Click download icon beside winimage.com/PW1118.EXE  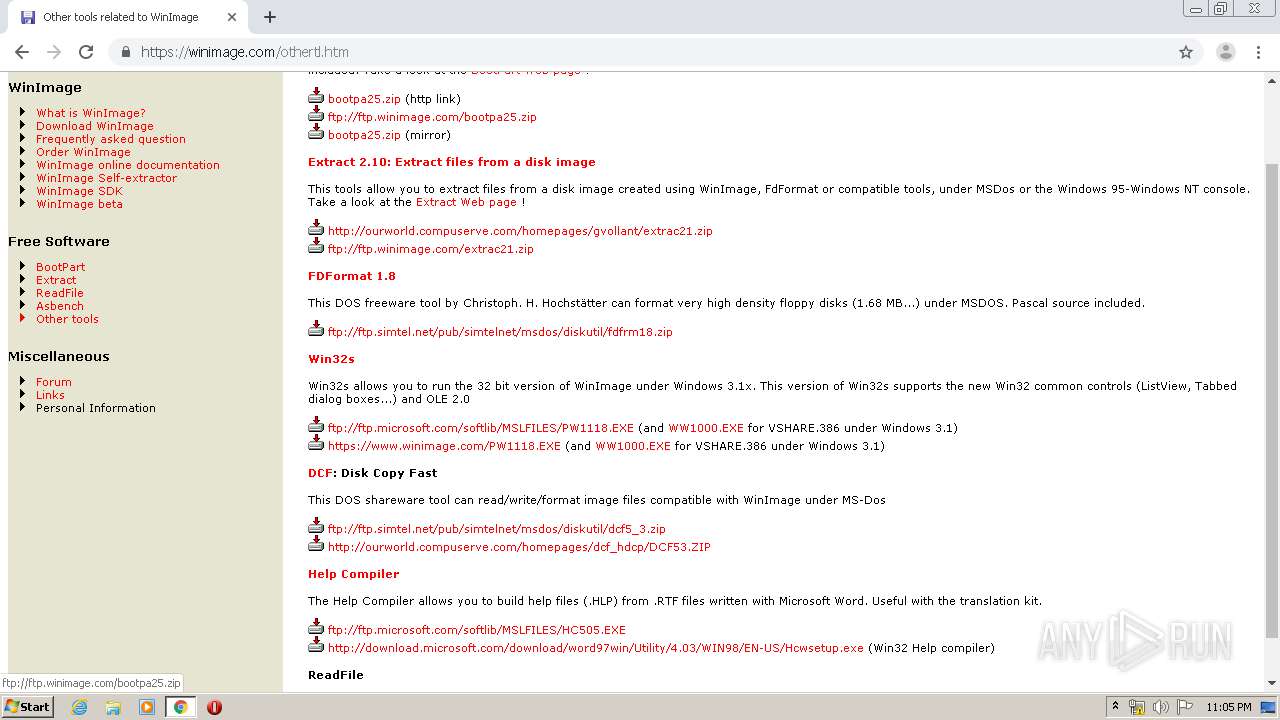tap(316, 443)
